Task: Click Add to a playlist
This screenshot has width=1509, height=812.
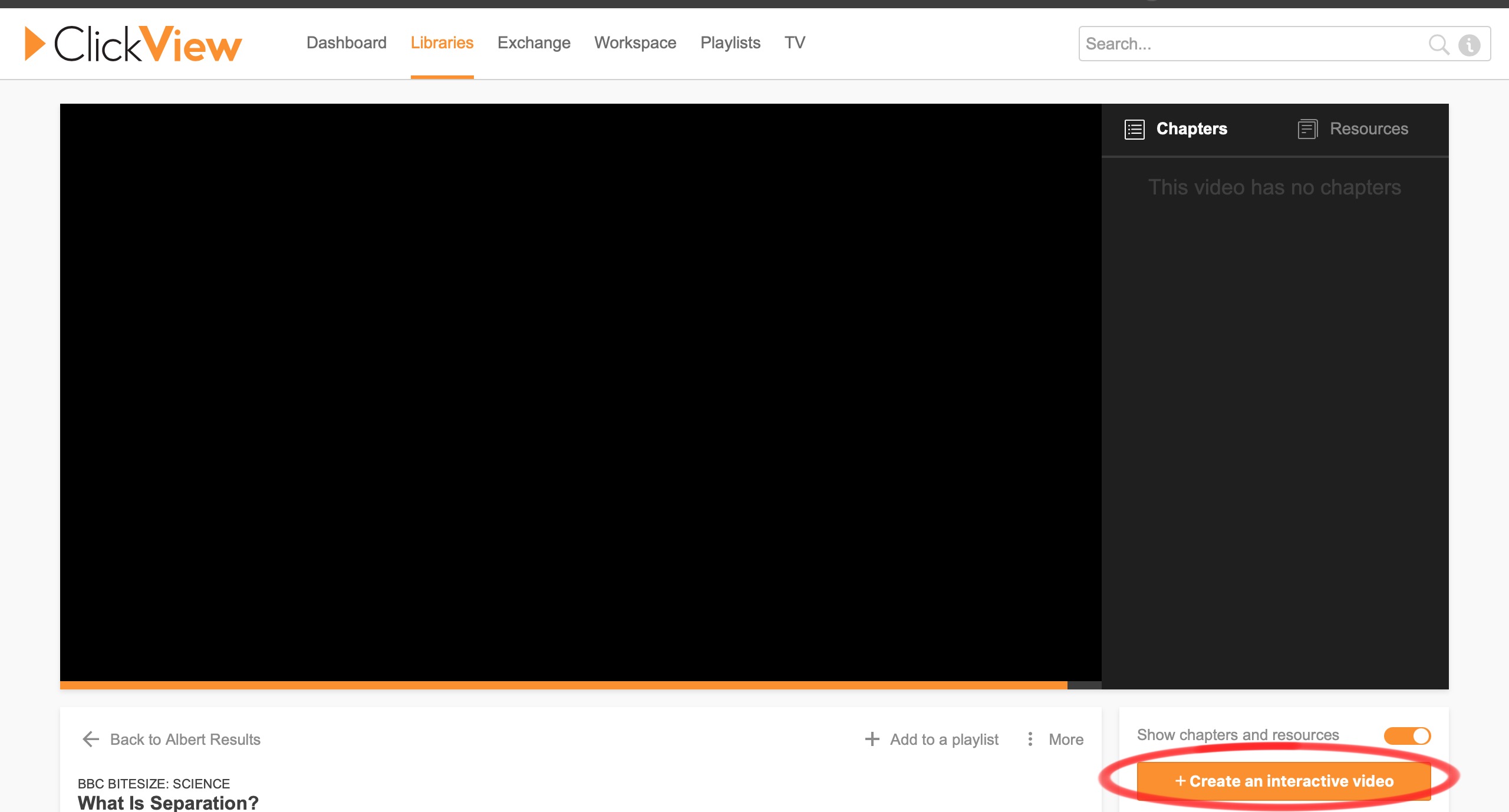Action: [x=944, y=739]
